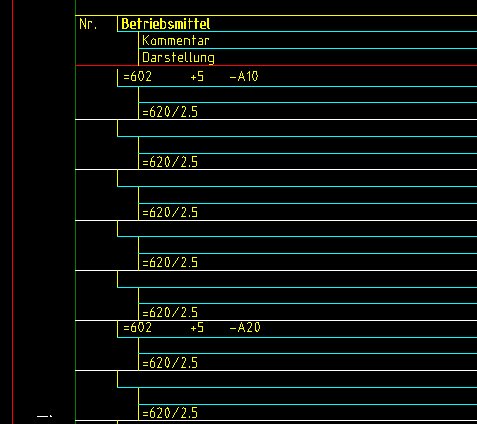The height and width of the screenshot is (424, 477).
Task: Click the -A10 device designation
Action: point(244,77)
